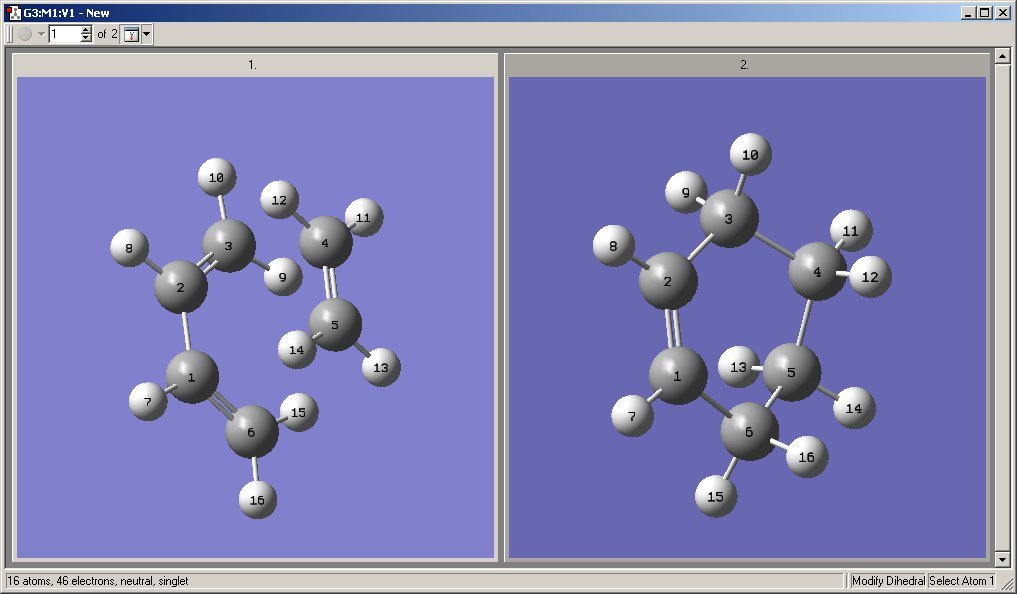
Task: Click the vertical scrollbar track
Action: [1002, 308]
